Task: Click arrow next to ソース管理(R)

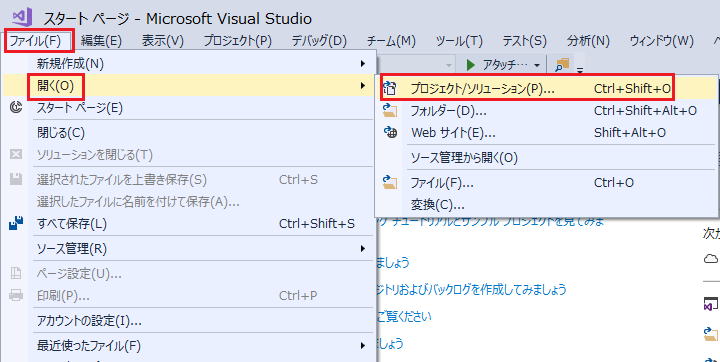Action: point(363,249)
